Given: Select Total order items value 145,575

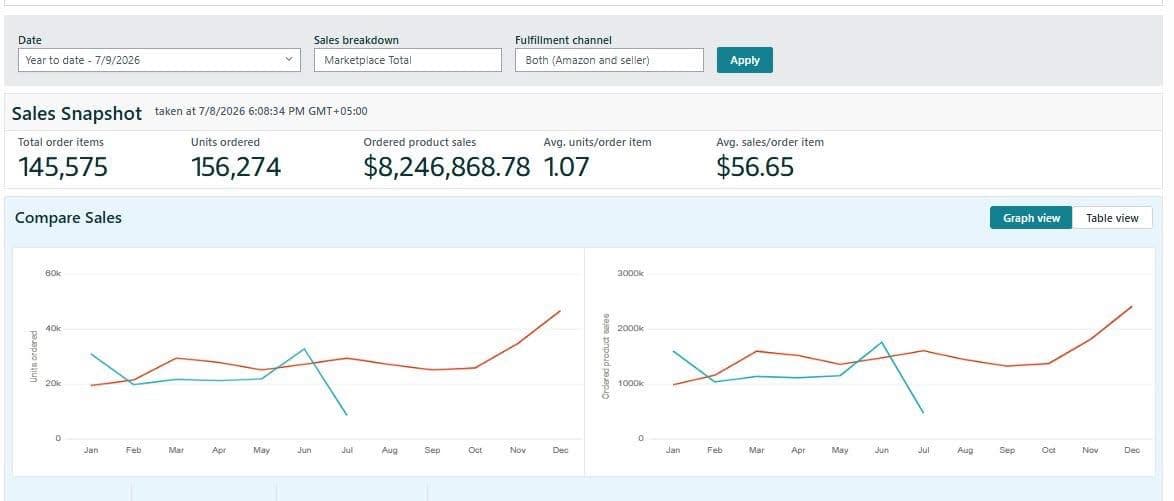Looking at the screenshot, I should [63, 167].
